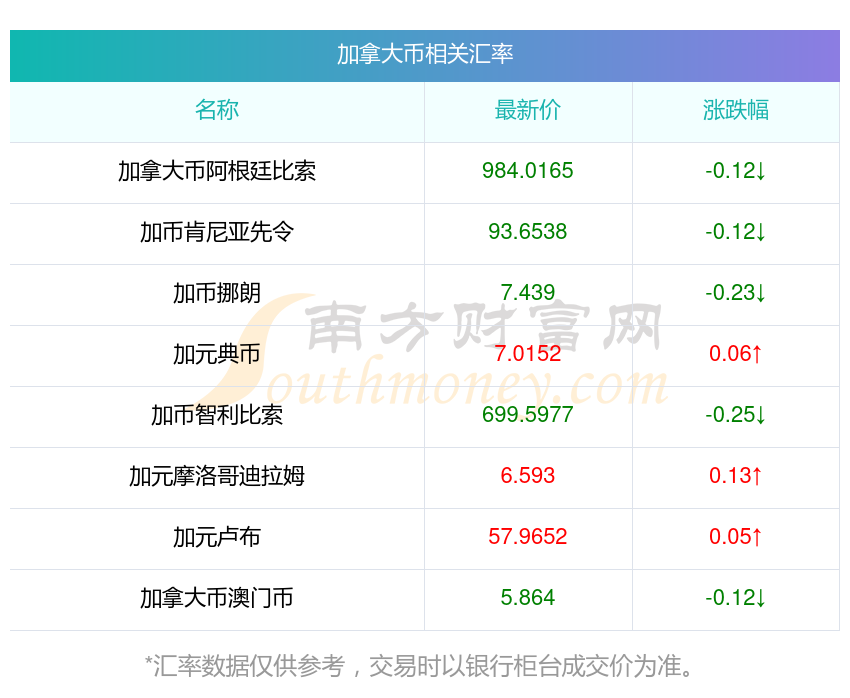Click the price 6.593
Screen dimensions: 850x698
(x=527, y=476)
